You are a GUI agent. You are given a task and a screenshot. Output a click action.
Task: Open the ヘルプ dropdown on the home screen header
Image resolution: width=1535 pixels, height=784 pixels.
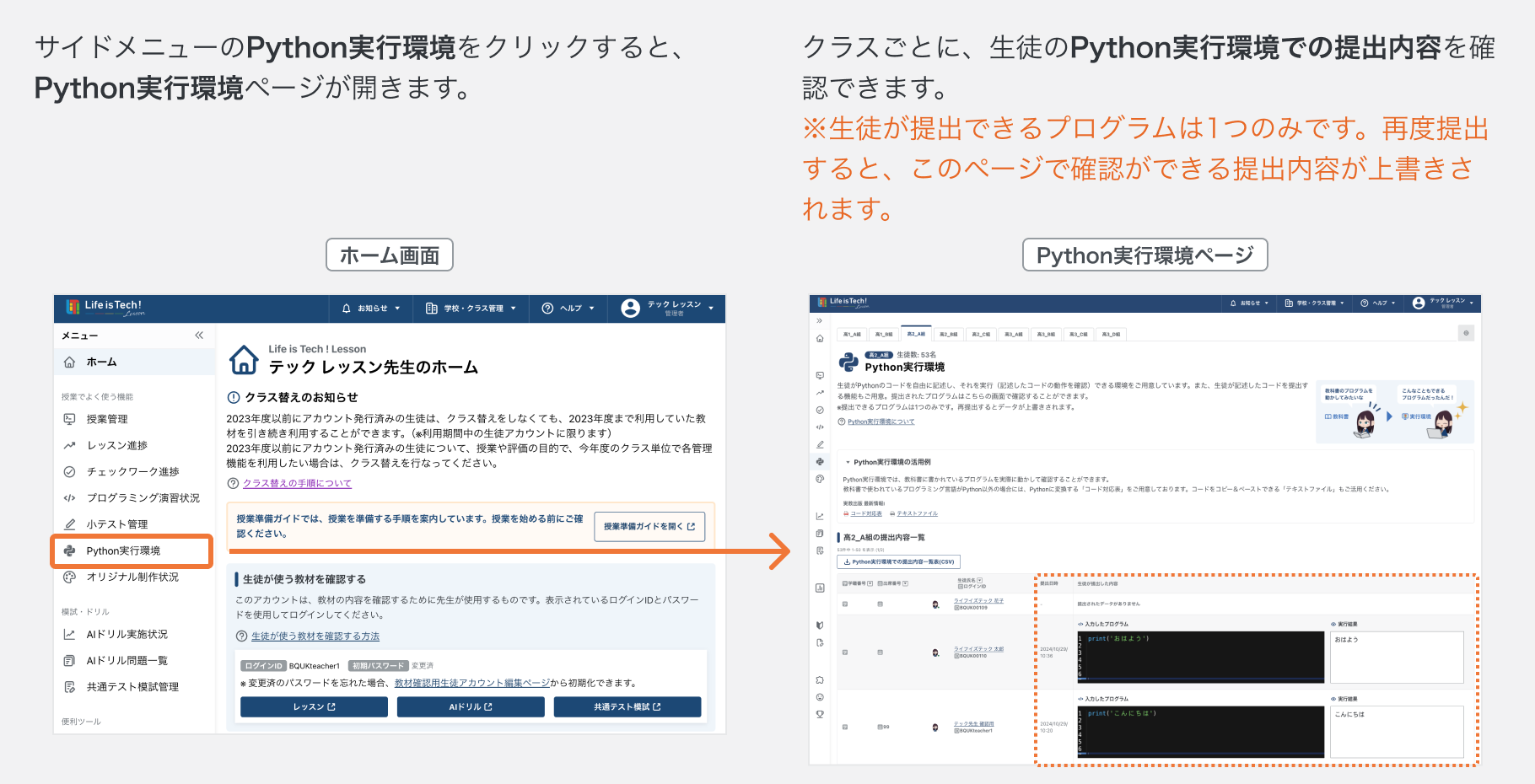[568, 309]
